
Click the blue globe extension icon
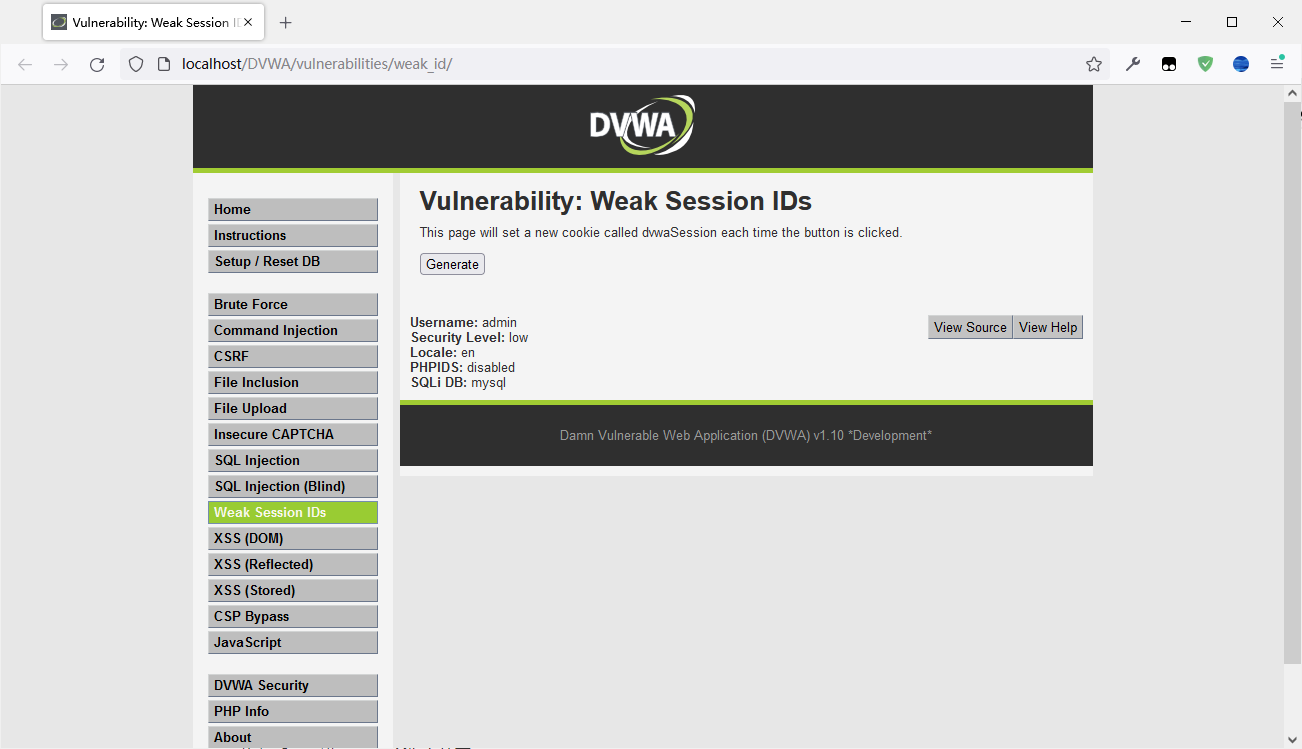(x=1241, y=64)
